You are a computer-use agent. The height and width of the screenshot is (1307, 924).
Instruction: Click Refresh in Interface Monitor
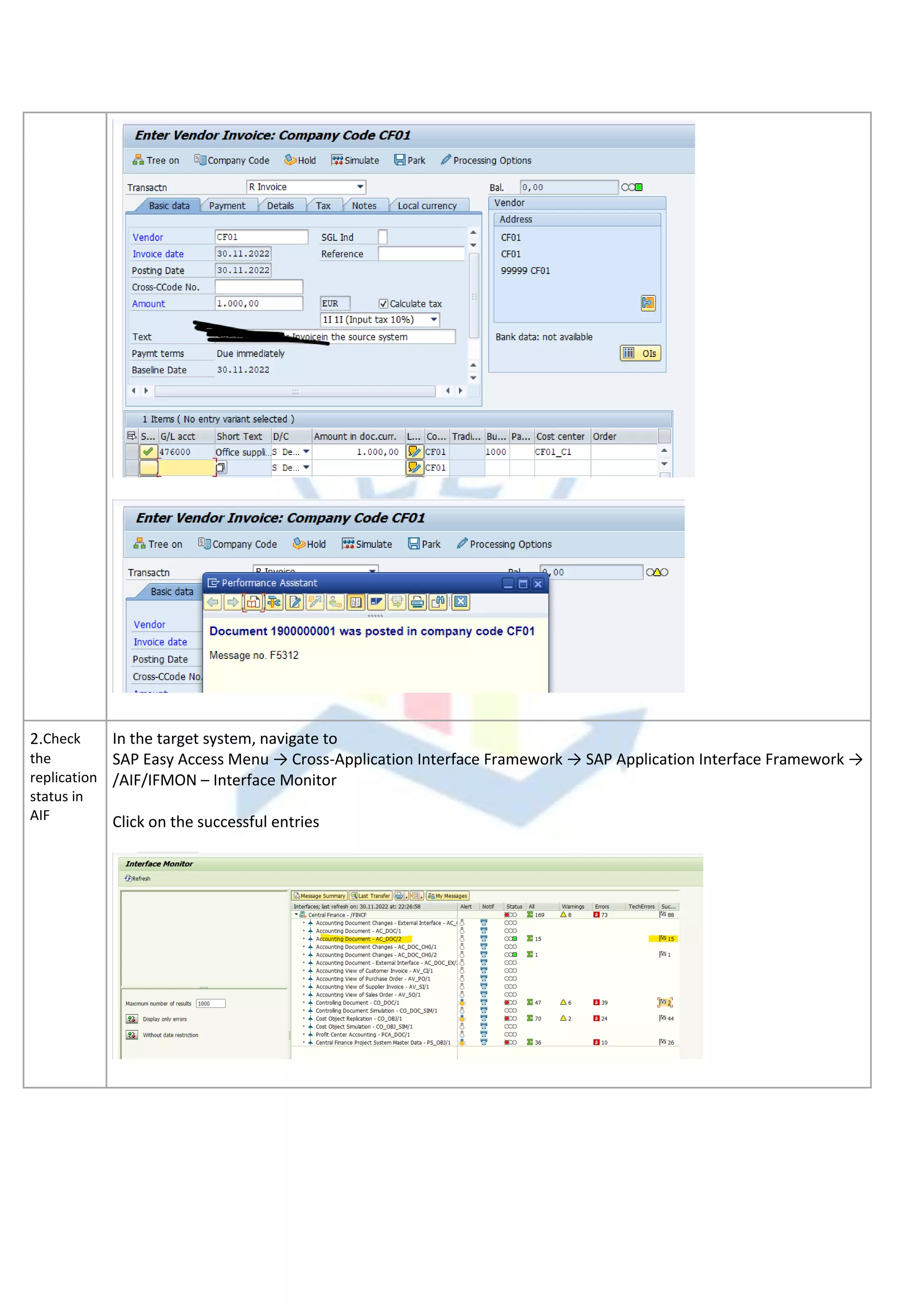click(x=138, y=878)
